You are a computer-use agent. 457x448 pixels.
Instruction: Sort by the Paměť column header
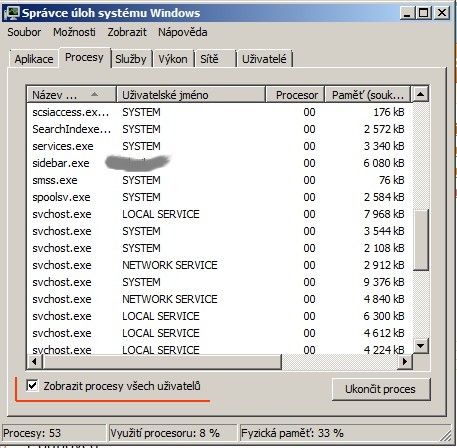pos(367,95)
